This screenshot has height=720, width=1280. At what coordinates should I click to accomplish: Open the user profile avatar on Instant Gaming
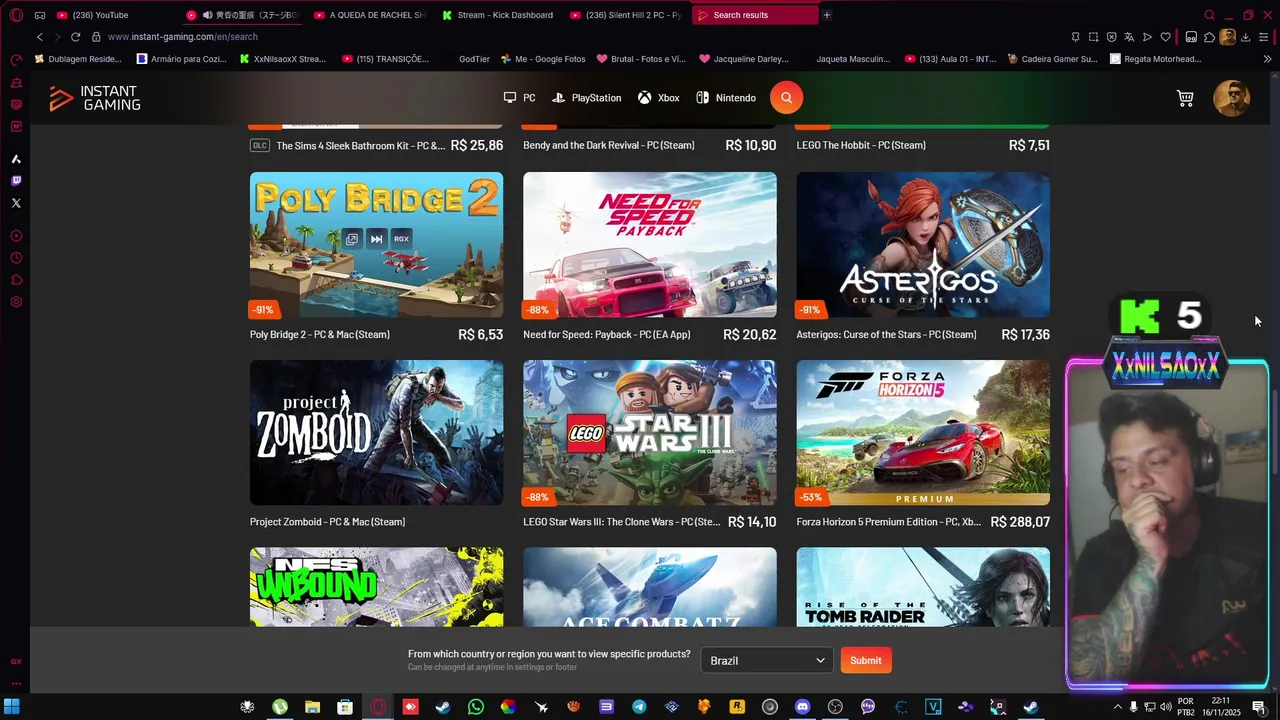coord(1231,98)
